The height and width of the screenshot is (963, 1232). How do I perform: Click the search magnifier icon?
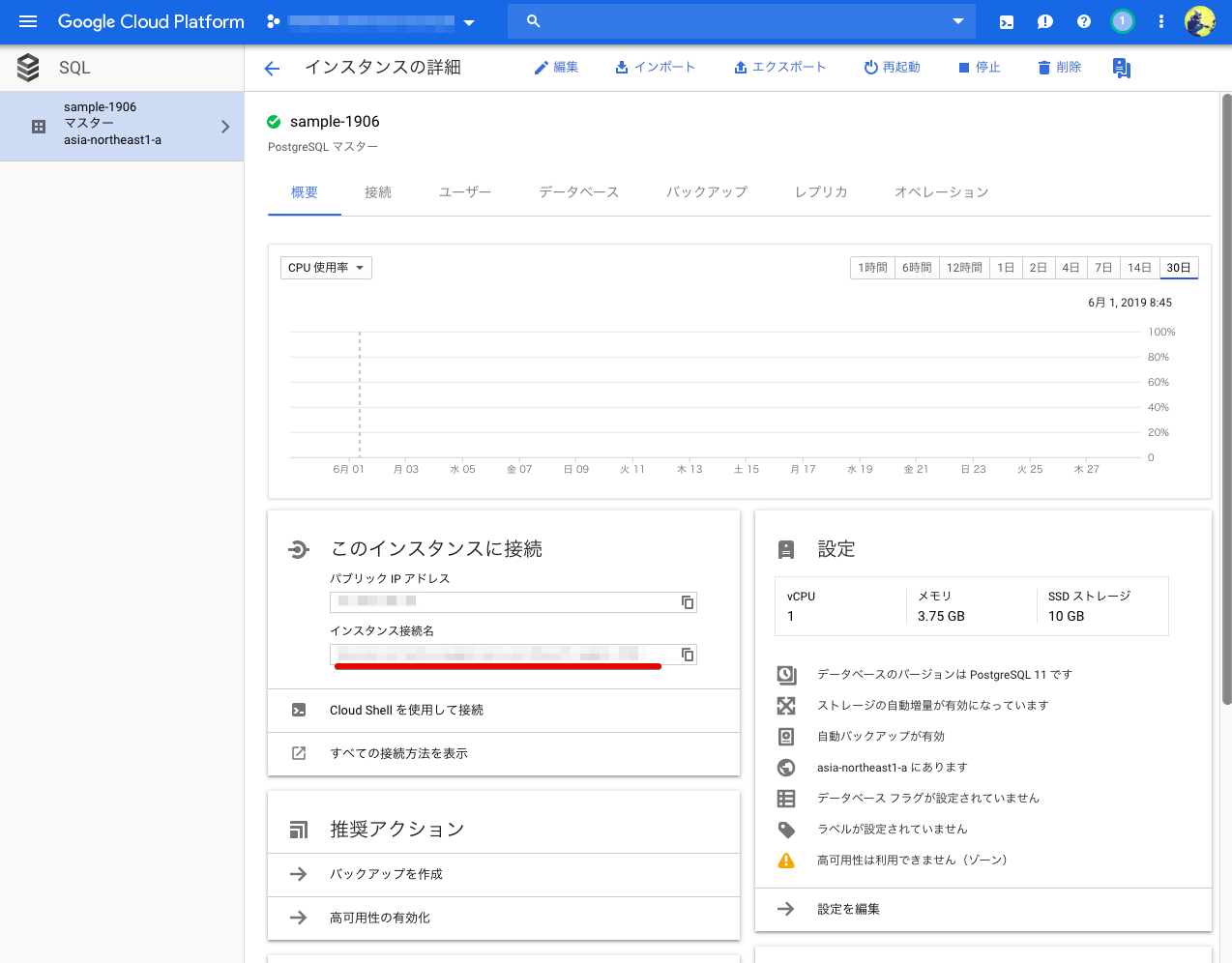pyautogui.click(x=533, y=21)
